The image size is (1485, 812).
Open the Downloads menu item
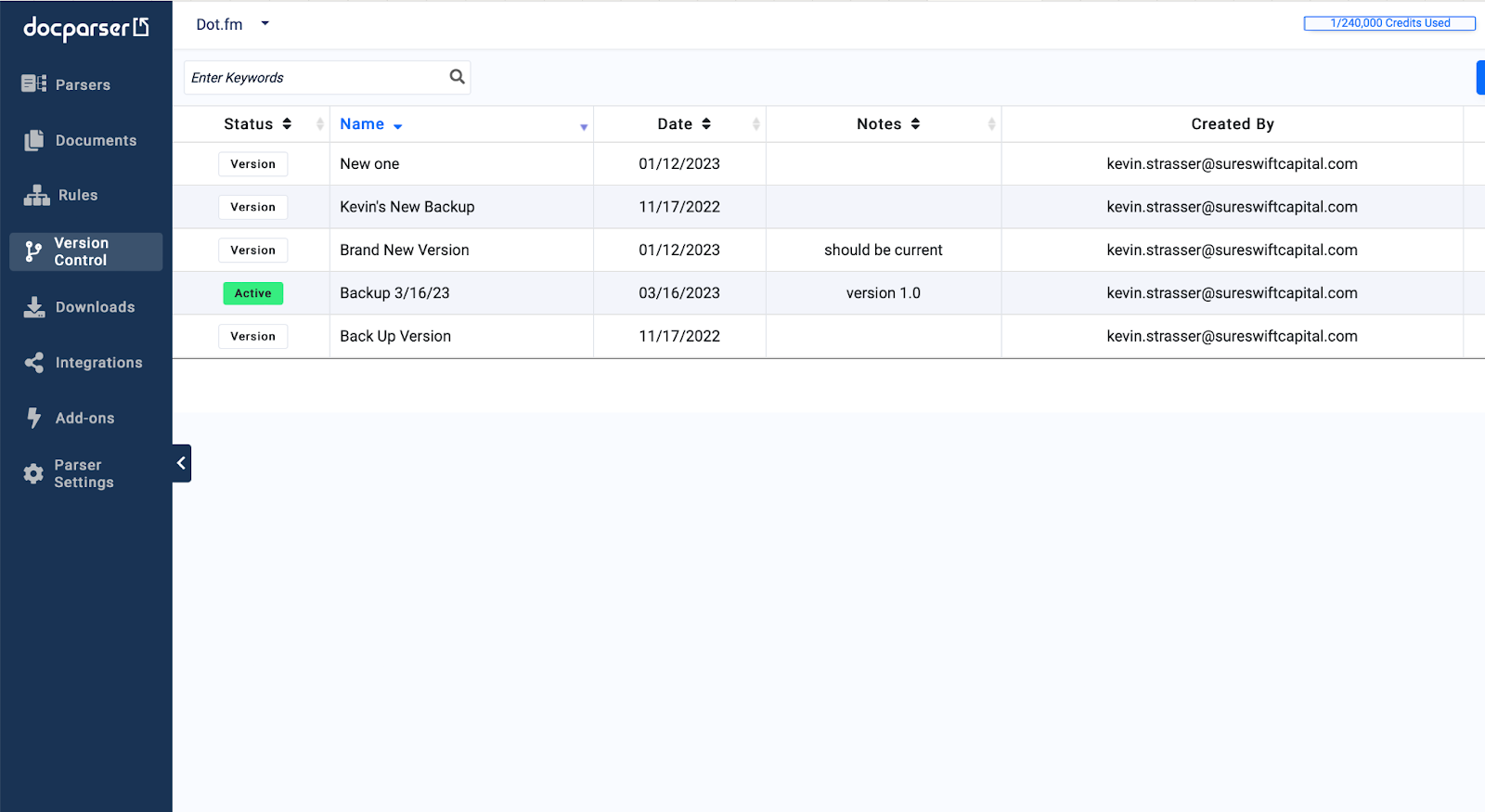[x=95, y=307]
